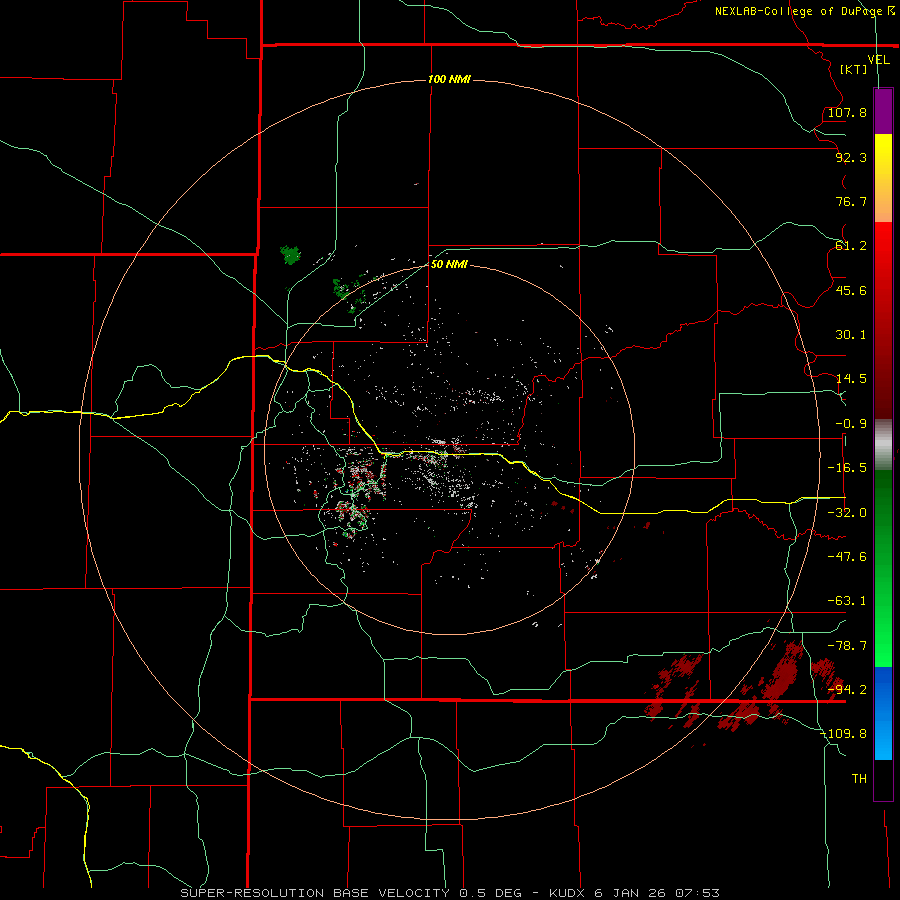The width and height of the screenshot is (900, 900).
Task: Click the -0.9 velocity scale value
Action: (851, 424)
